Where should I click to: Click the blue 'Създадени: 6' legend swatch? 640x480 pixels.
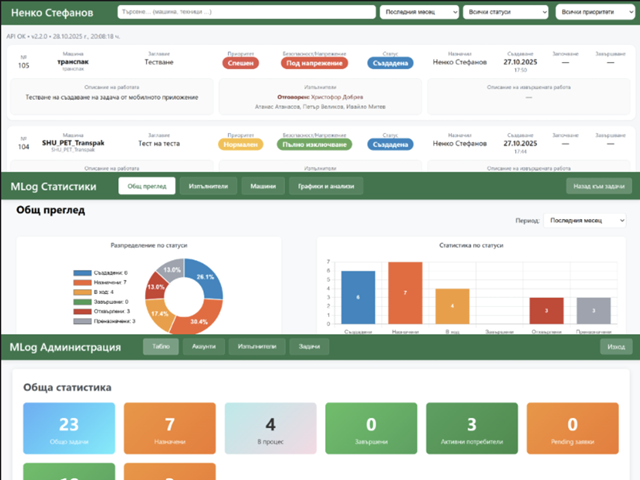click(82, 273)
